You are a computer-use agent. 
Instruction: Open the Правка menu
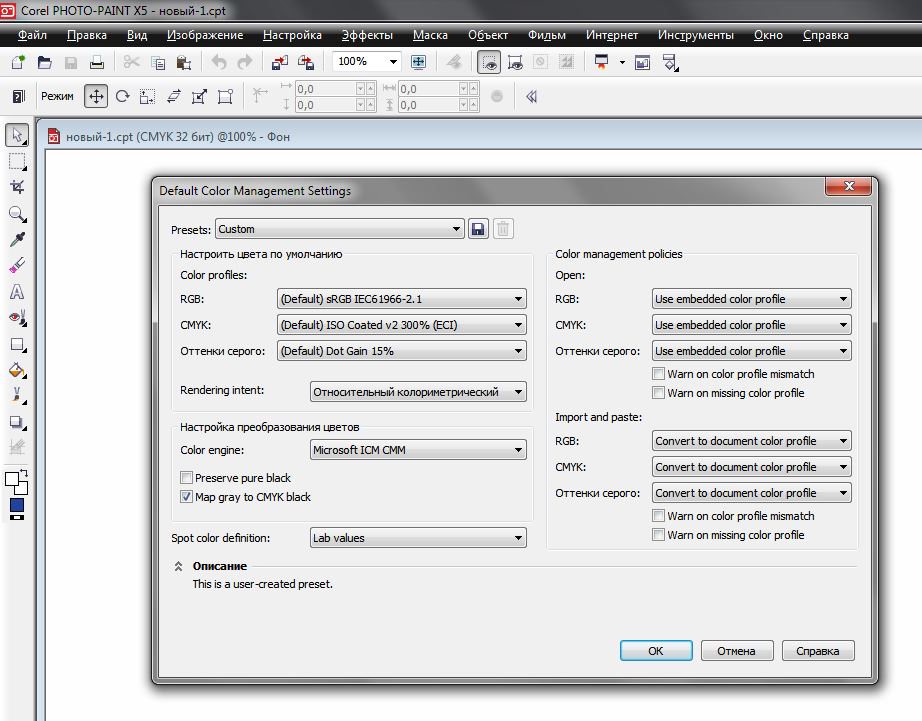pyautogui.click(x=86, y=35)
